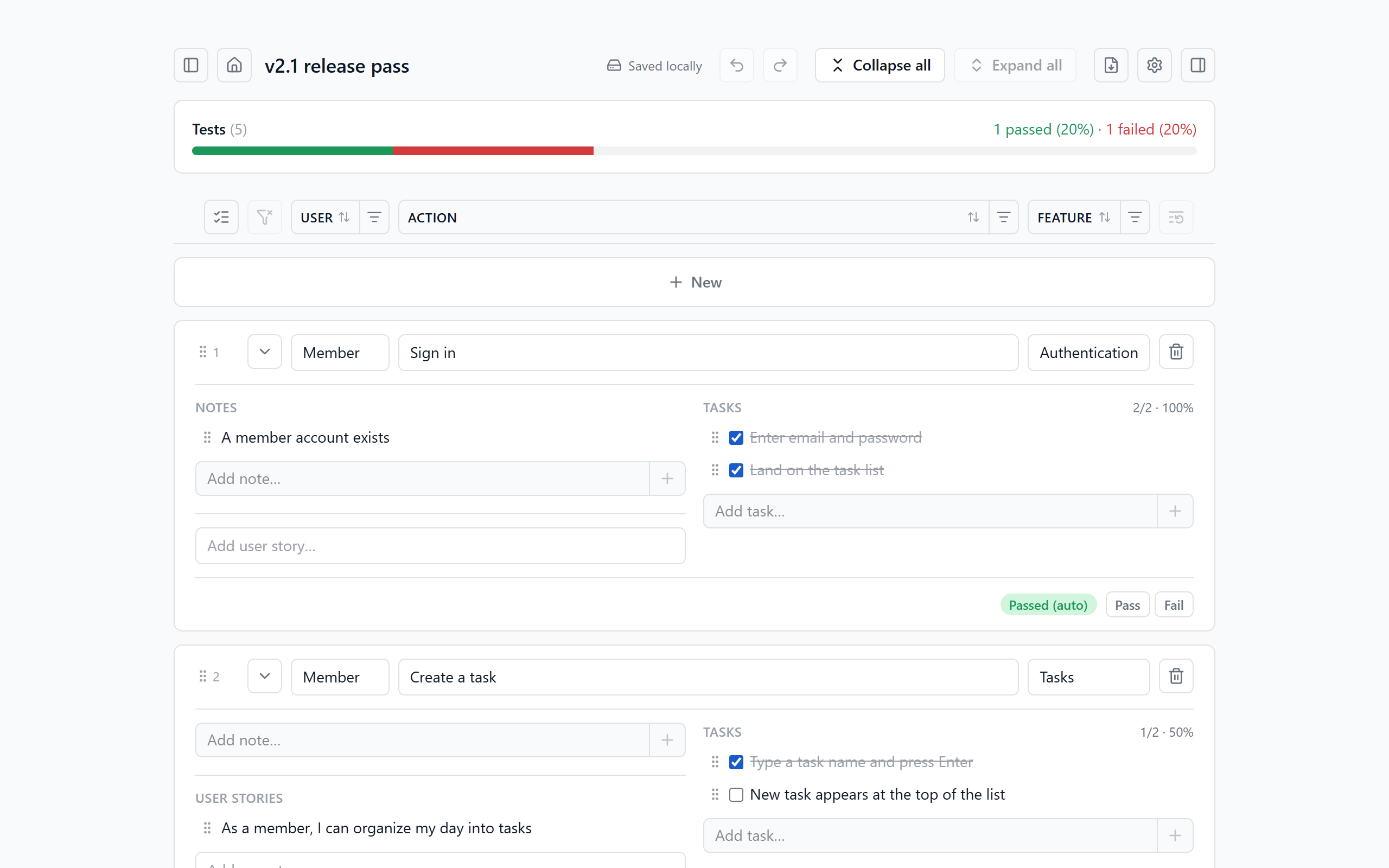
Task: Sort by FEATURE column
Action: point(1074,217)
